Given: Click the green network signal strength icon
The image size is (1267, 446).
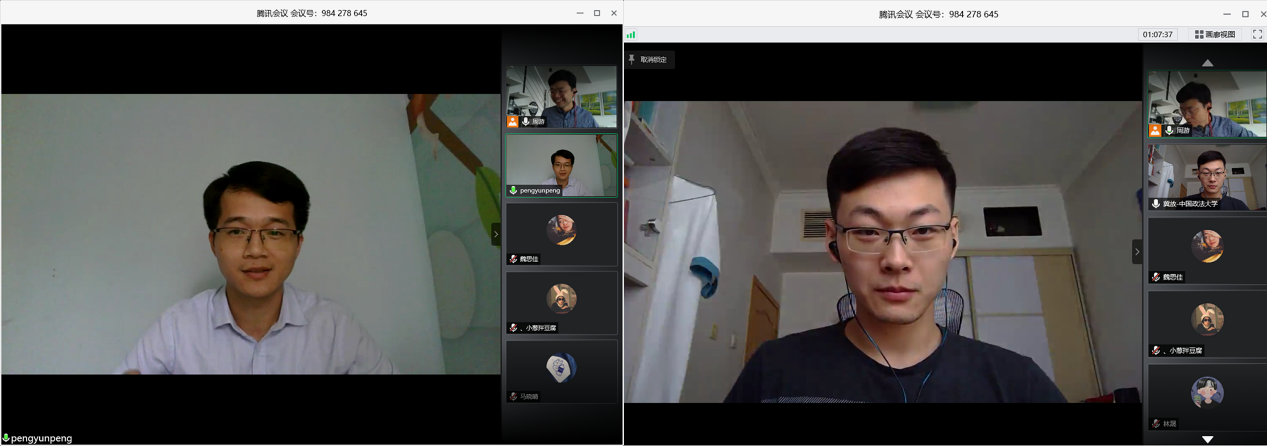Looking at the screenshot, I should (x=631, y=35).
